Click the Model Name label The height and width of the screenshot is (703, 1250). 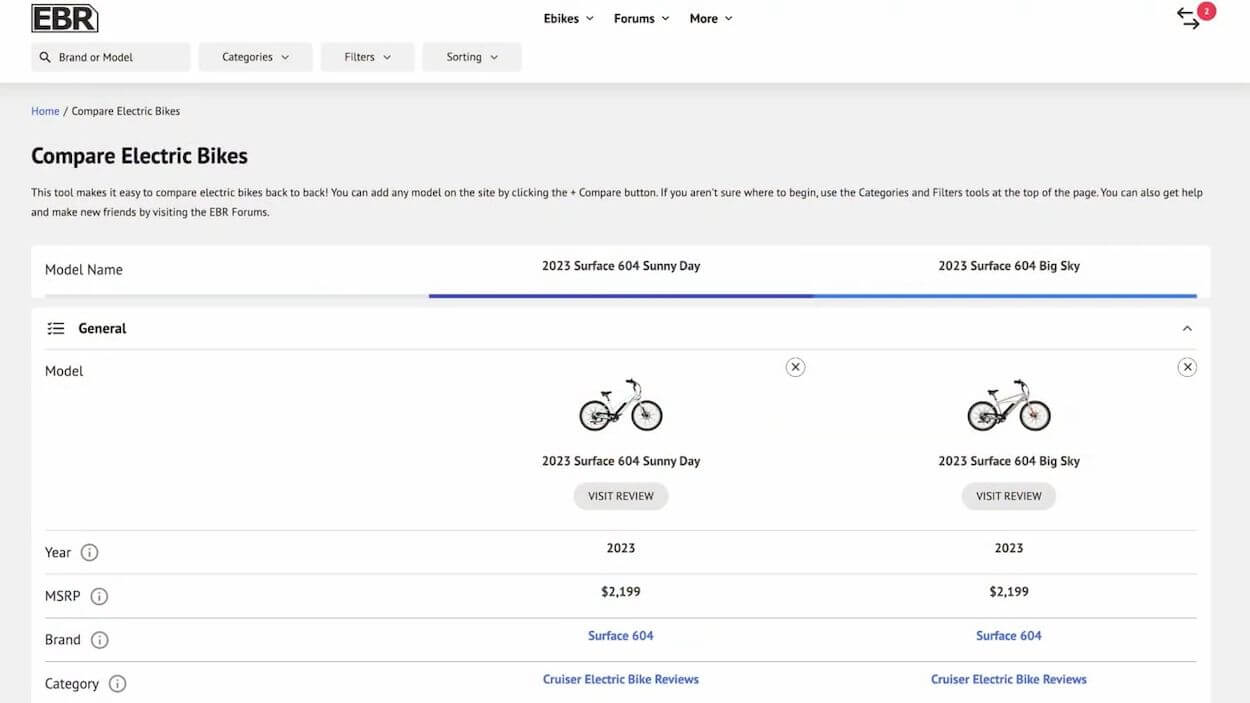pyautogui.click(x=84, y=270)
